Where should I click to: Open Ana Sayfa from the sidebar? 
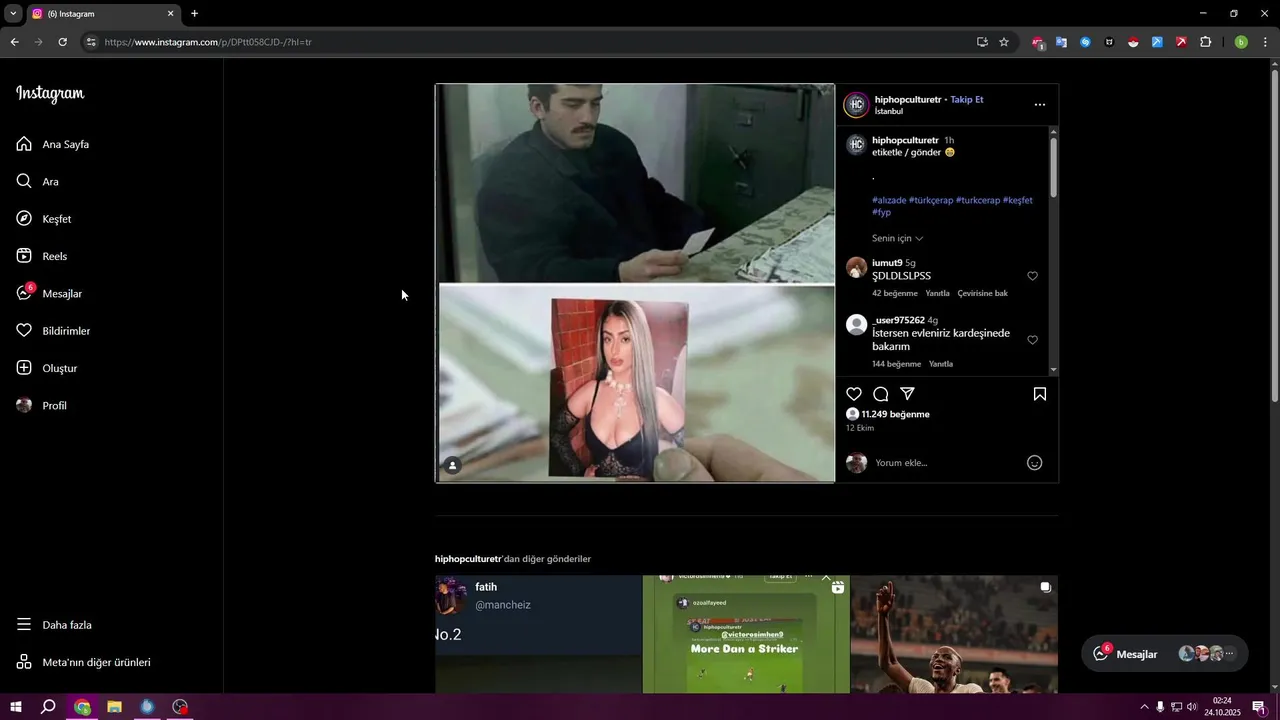(53, 144)
